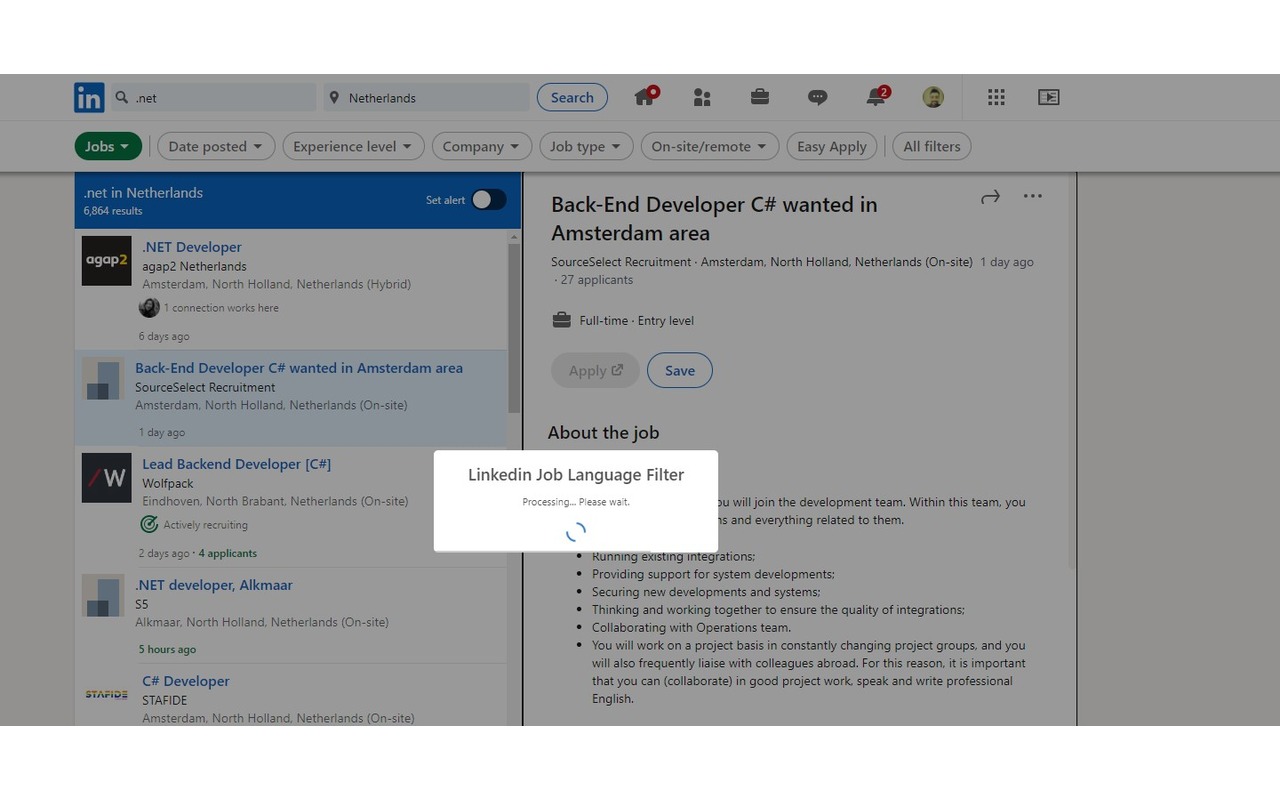Screen dimensions: 1280x800
Task: Expand the Date posted filter
Action: coord(216,146)
